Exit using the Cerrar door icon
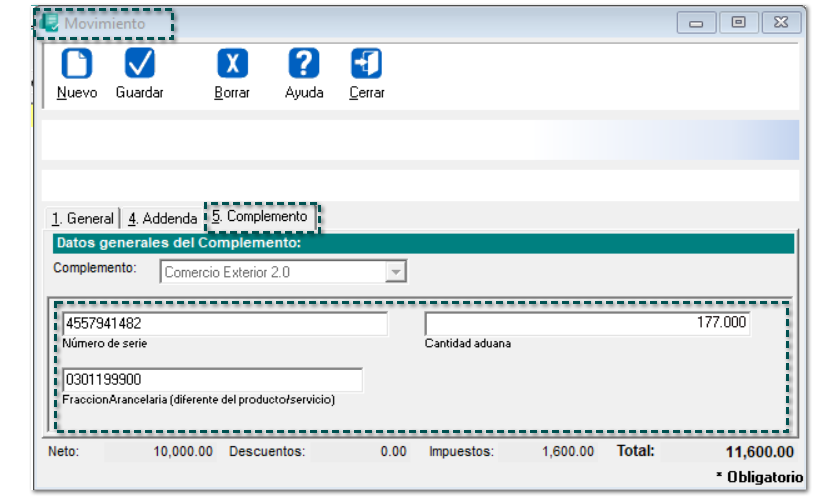Image resolution: width=815 pixels, height=499 pixels. tap(366, 63)
